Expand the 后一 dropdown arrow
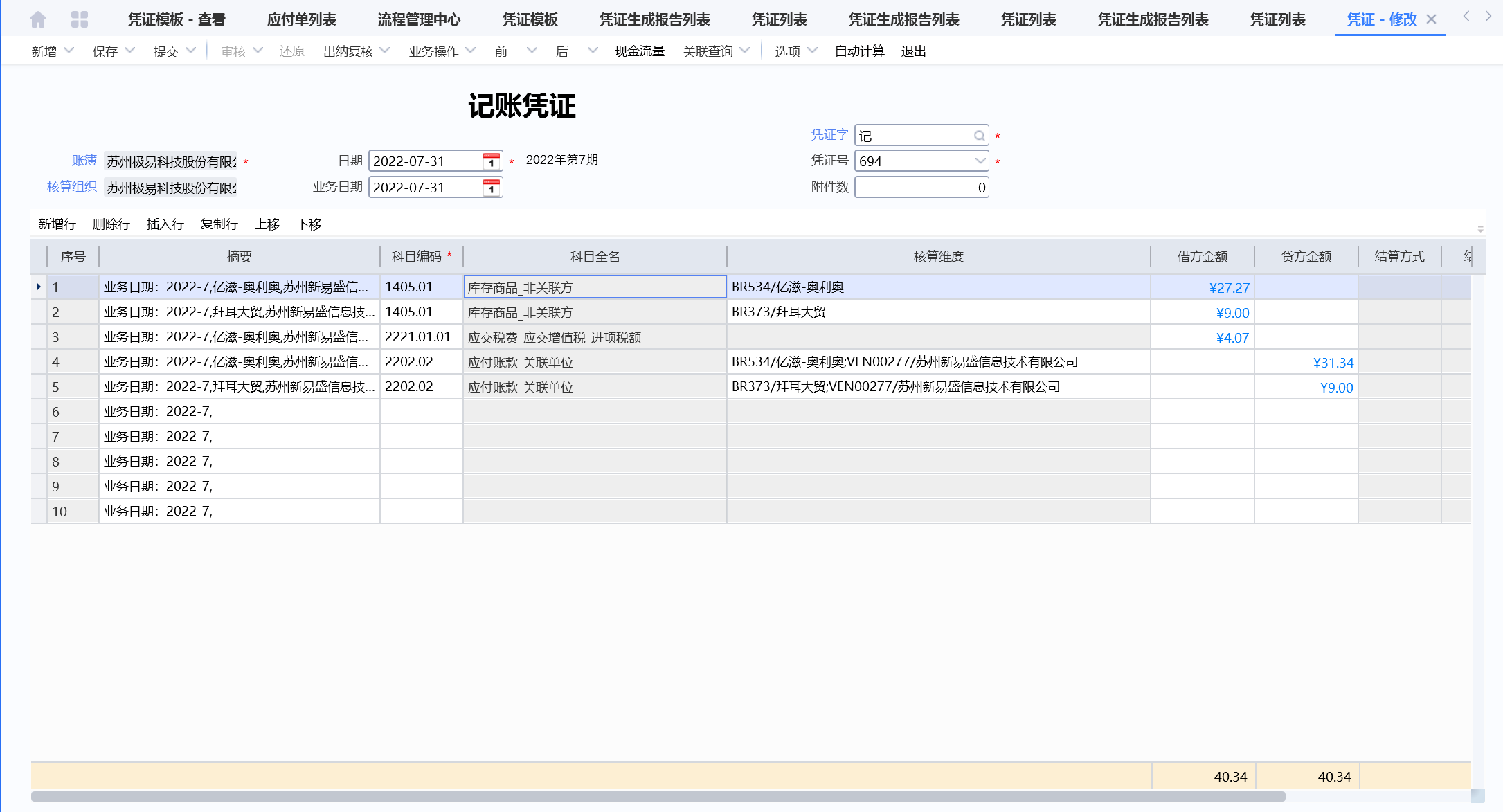The height and width of the screenshot is (812, 1503). (593, 51)
